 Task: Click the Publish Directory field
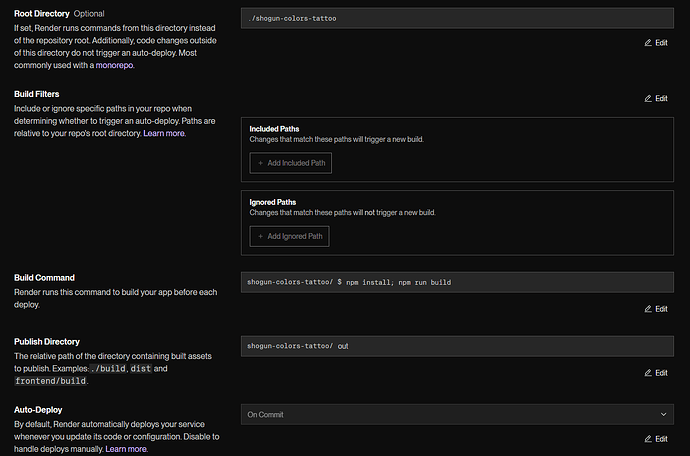tap(457, 346)
